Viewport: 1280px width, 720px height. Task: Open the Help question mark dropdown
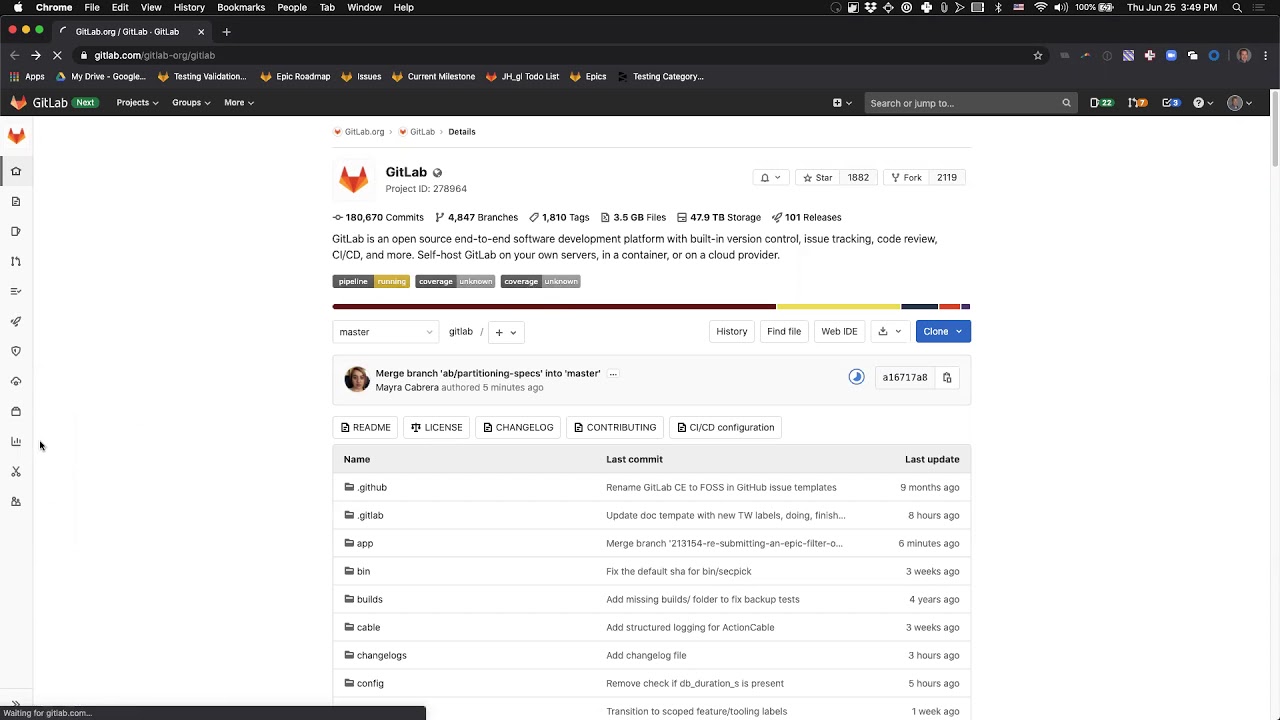click(x=1203, y=102)
